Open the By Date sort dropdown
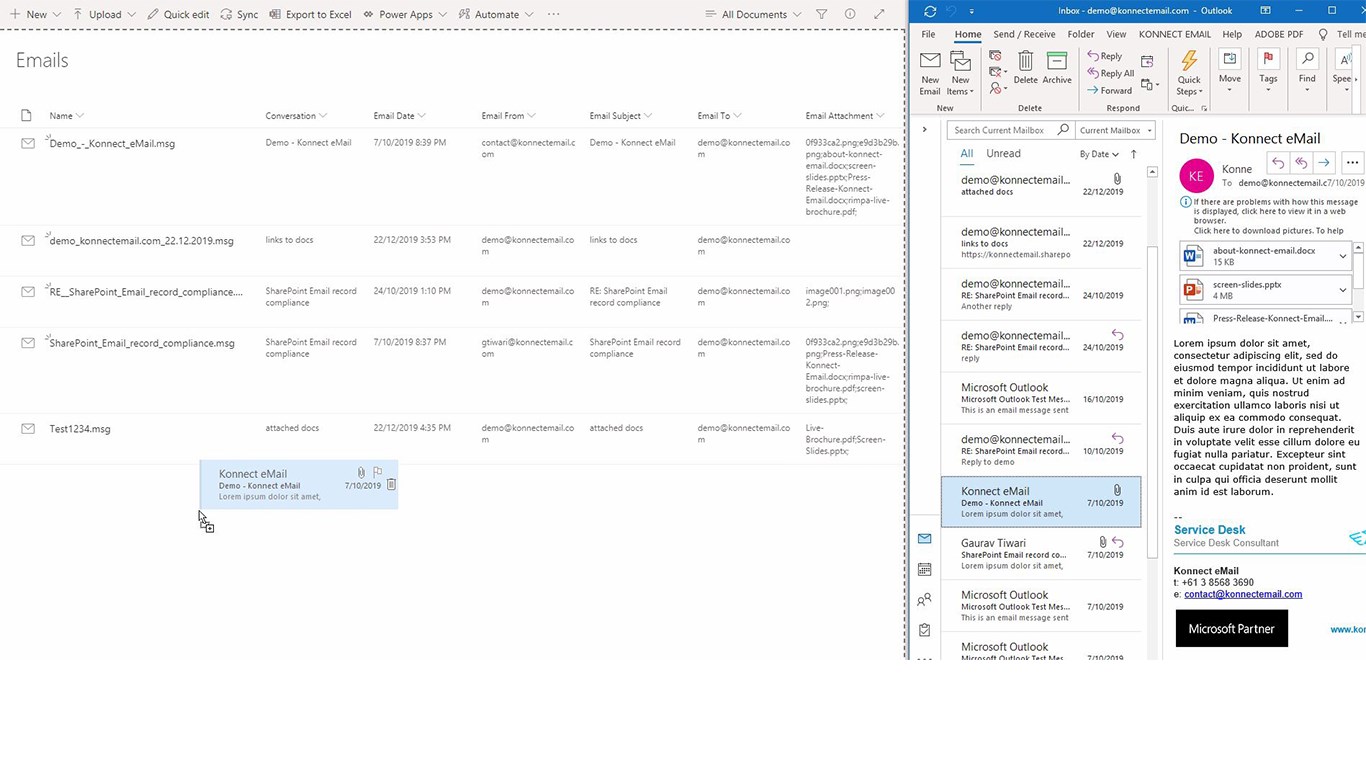The width and height of the screenshot is (1366, 768). [1099, 154]
